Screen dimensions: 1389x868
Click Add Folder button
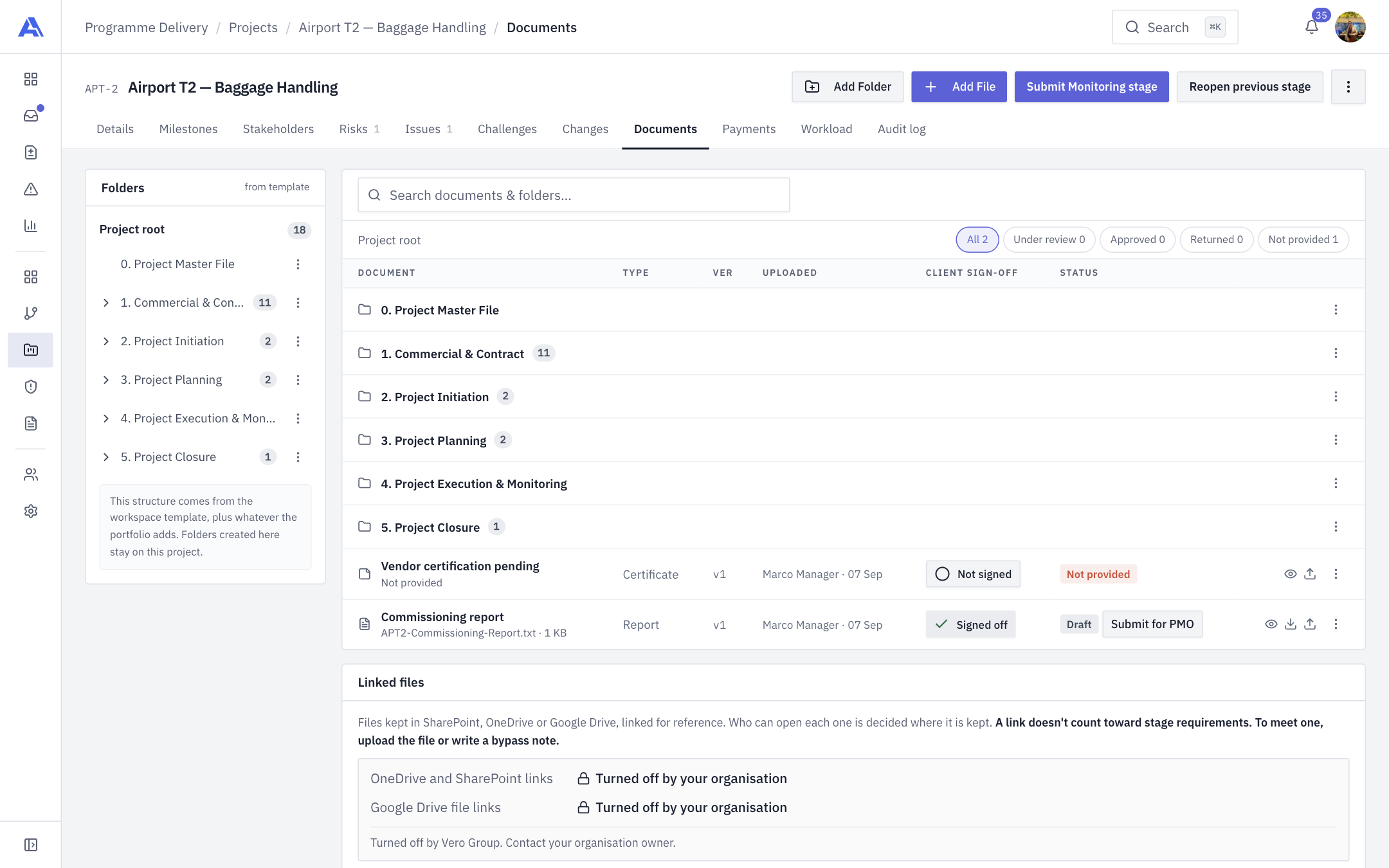click(x=848, y=87)
